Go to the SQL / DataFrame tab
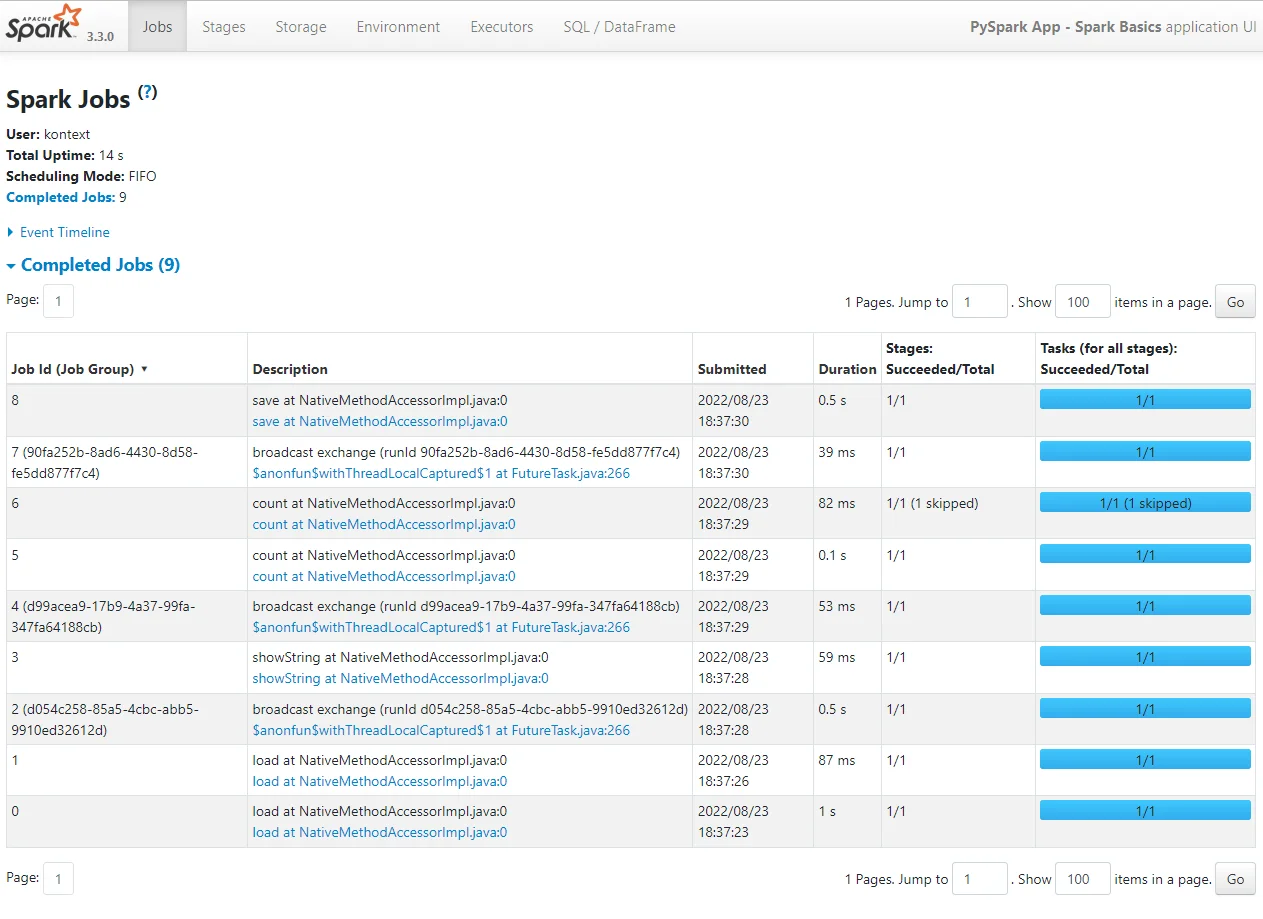Screen dimensions: 1263x919 (619, 27)
